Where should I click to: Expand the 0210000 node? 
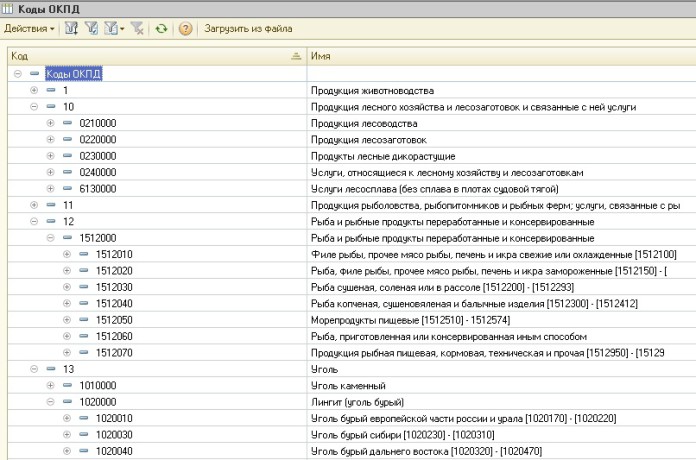[50, 123]
